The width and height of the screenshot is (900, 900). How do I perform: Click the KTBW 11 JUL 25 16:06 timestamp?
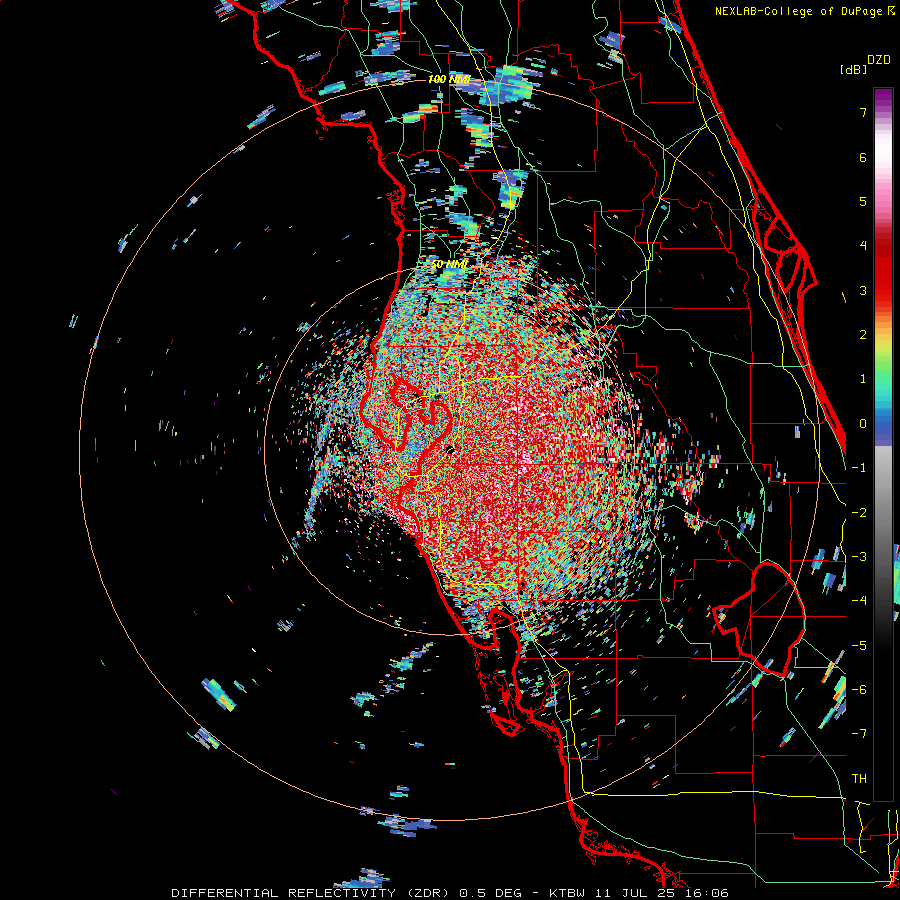coord(638,893)
